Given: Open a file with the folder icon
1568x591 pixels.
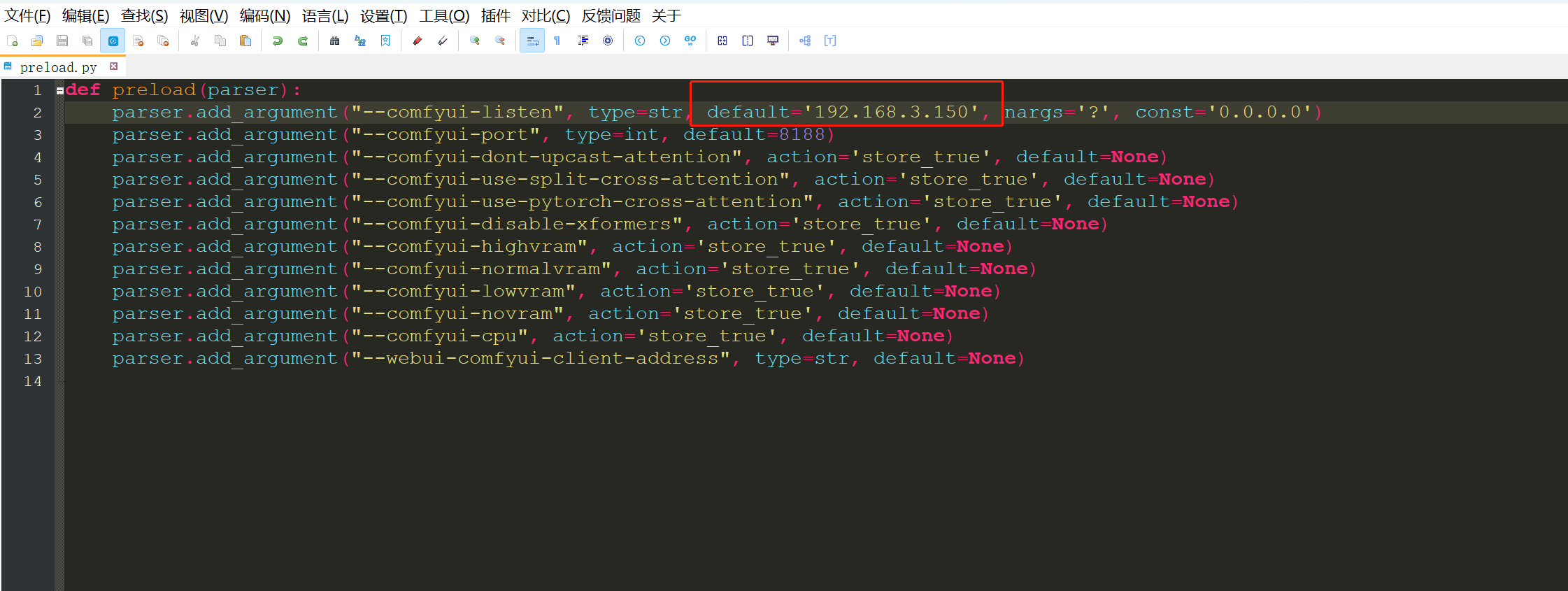Looking at the screenshot, I should [x=37, y=41].
